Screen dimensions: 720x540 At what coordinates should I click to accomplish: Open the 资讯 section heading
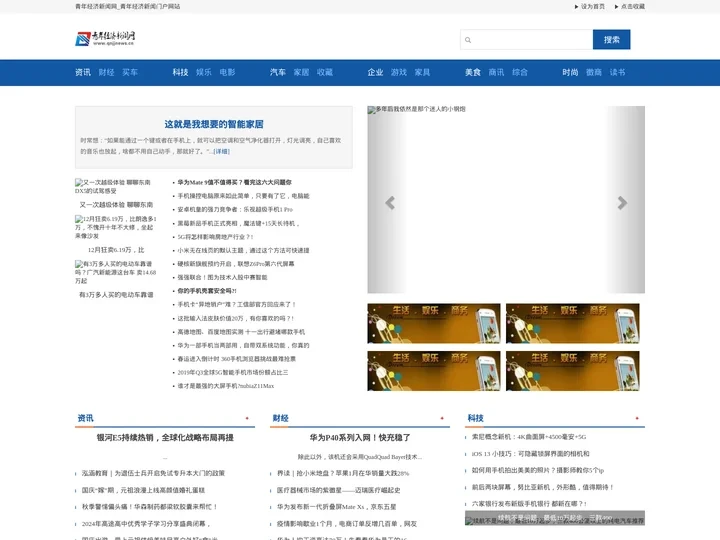click(85, 418)
